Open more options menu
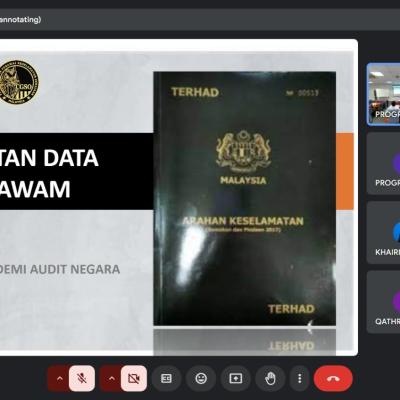 click(300, 378)
